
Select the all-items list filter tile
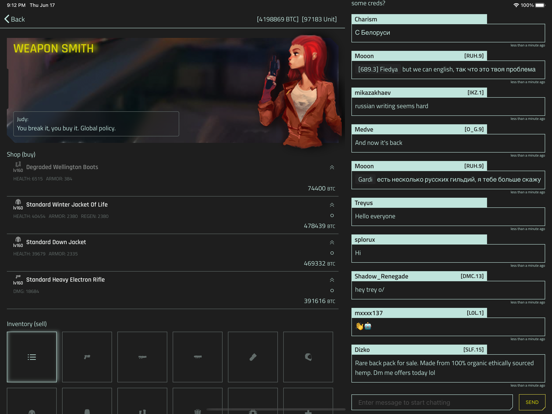tap(32, 357)
